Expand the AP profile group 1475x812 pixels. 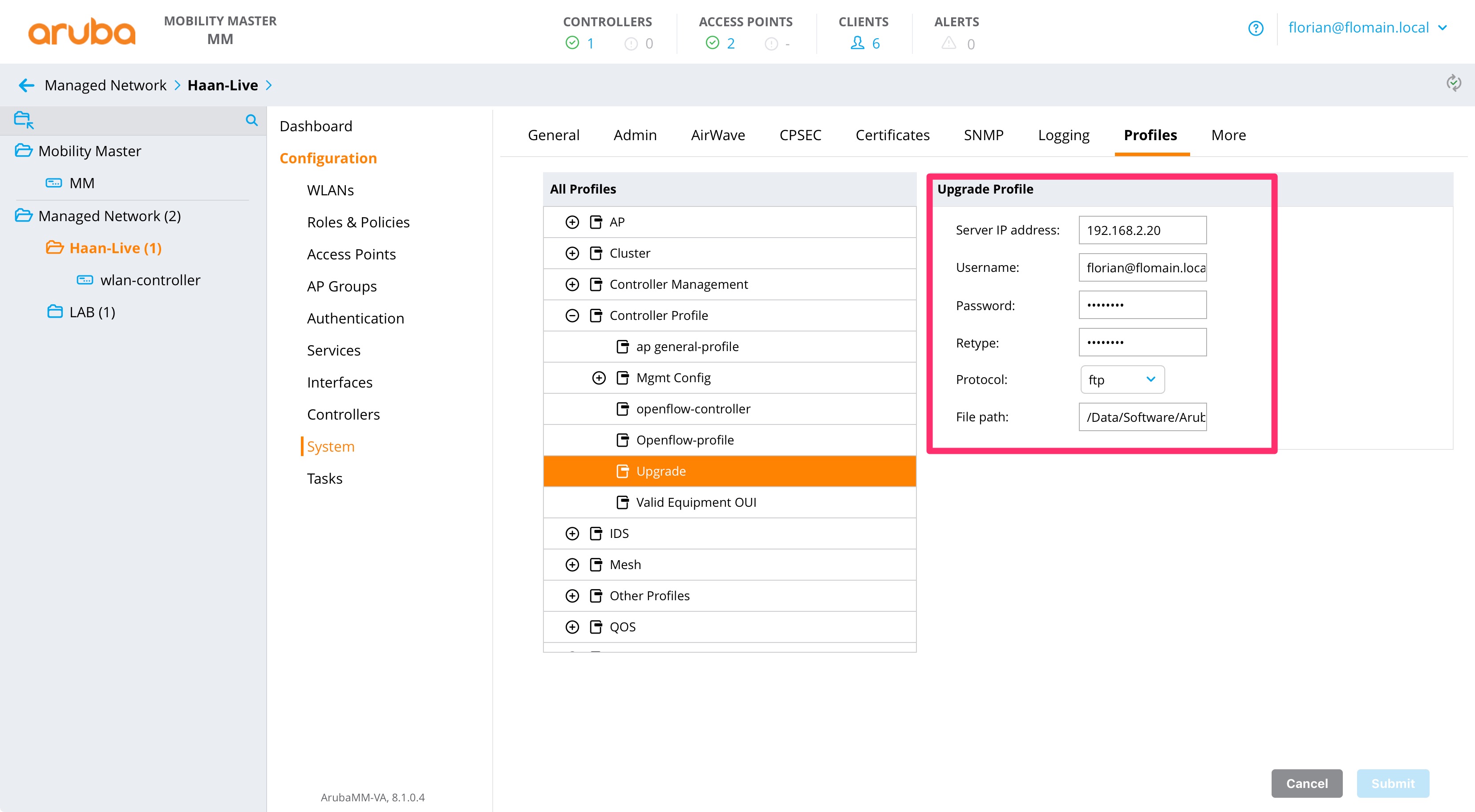(x=572, y=222)
